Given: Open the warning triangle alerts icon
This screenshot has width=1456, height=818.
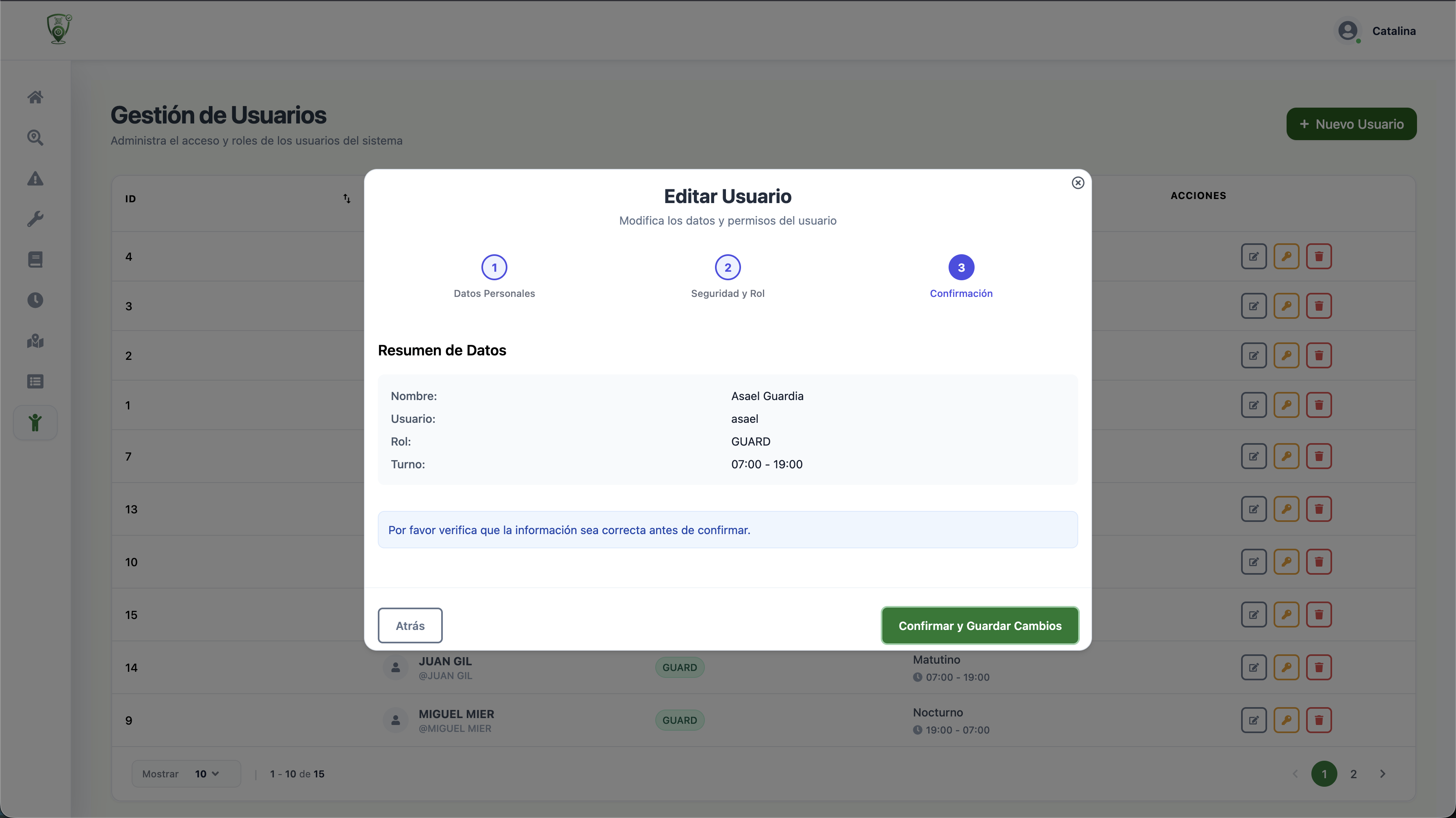Looking at the screenshot, I should point(35,179).
